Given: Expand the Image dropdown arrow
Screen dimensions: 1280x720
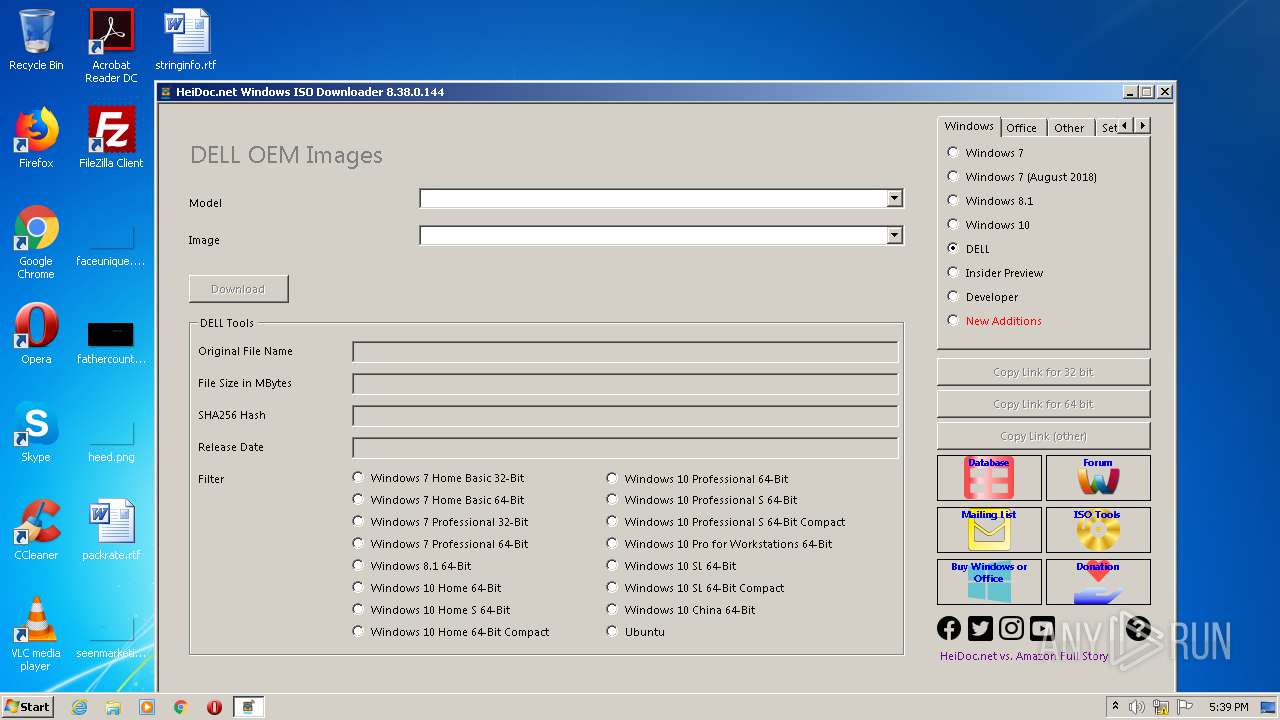Looking at the screenshot, I should tap(894, 236).
